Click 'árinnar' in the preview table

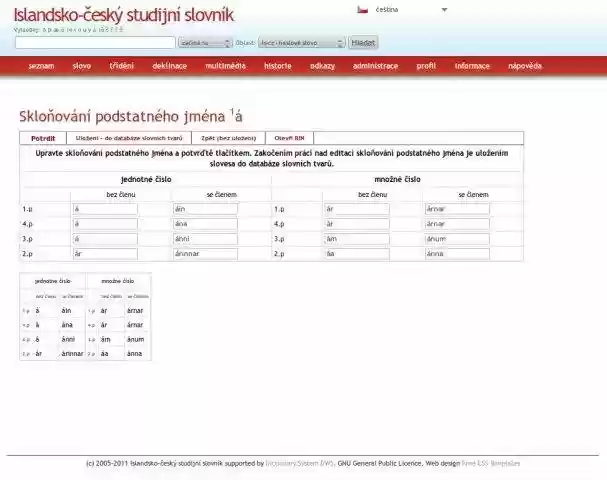(x=72, y=353)
